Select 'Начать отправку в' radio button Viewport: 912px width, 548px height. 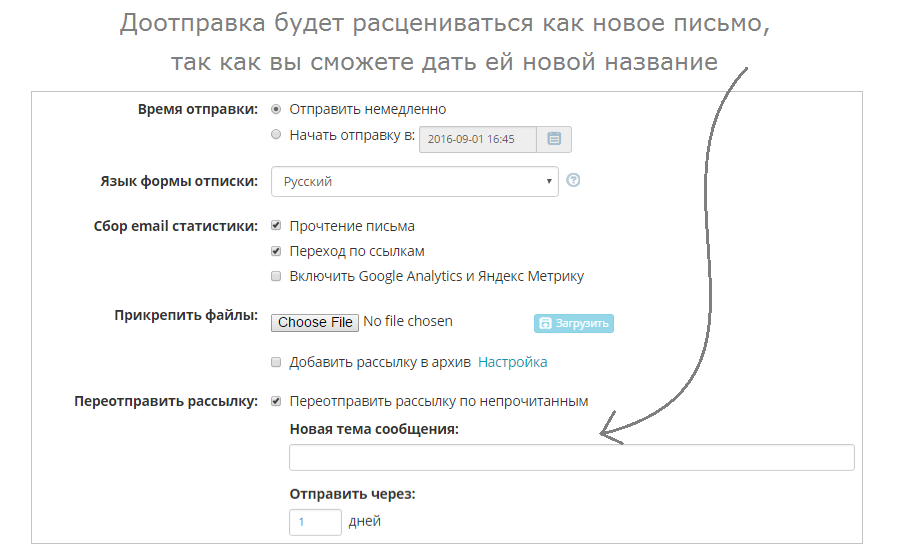pyautogui.click(x=276, y=134)
